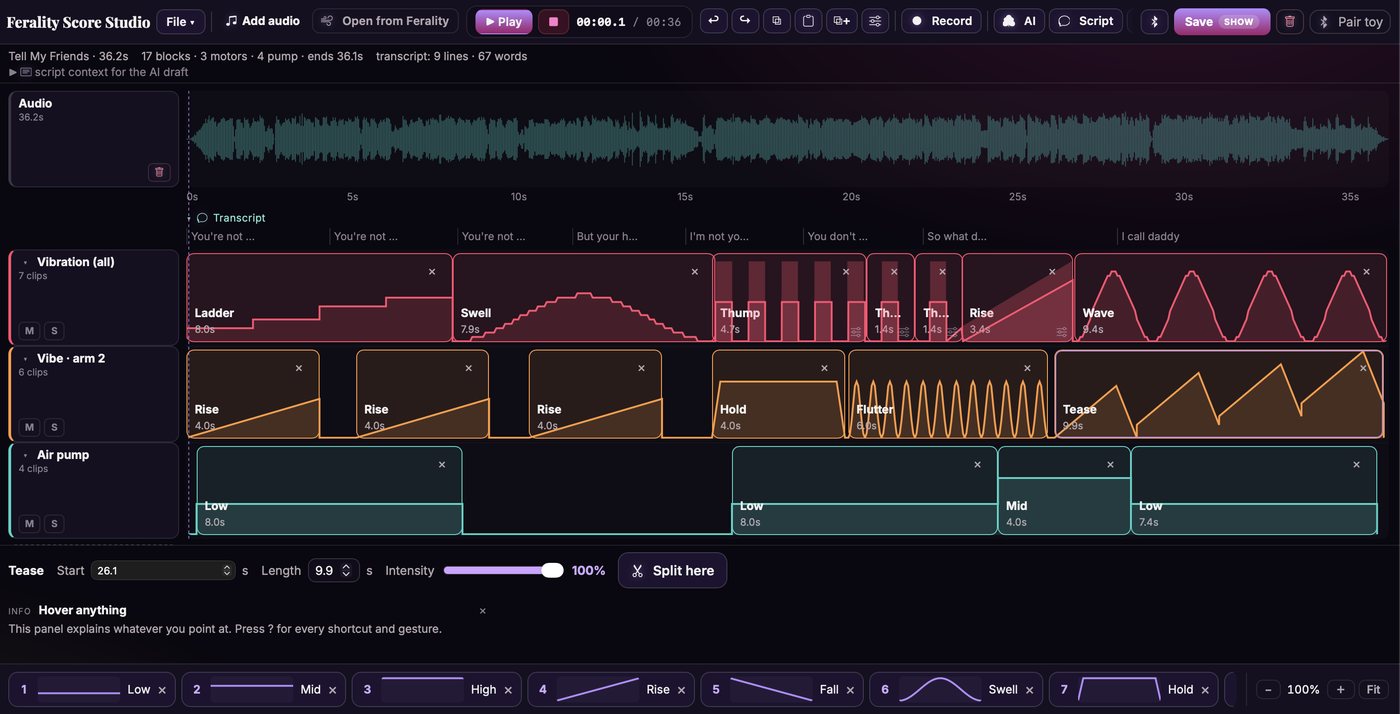Solo the Air pump track
1400x714 pixels.
click(x=54, y=524)
